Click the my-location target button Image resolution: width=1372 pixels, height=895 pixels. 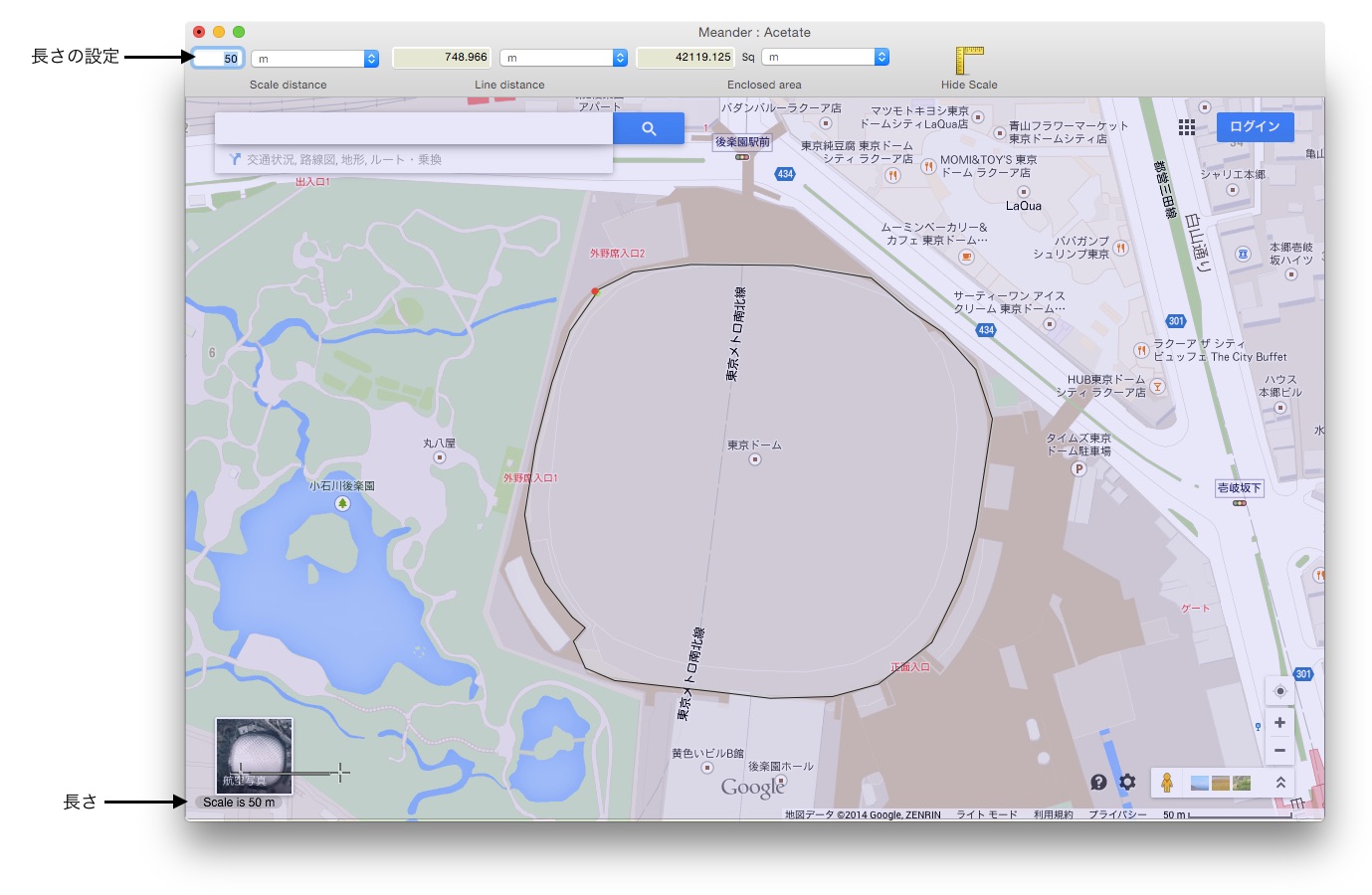pyautogui.click(x=1279, y=691)
